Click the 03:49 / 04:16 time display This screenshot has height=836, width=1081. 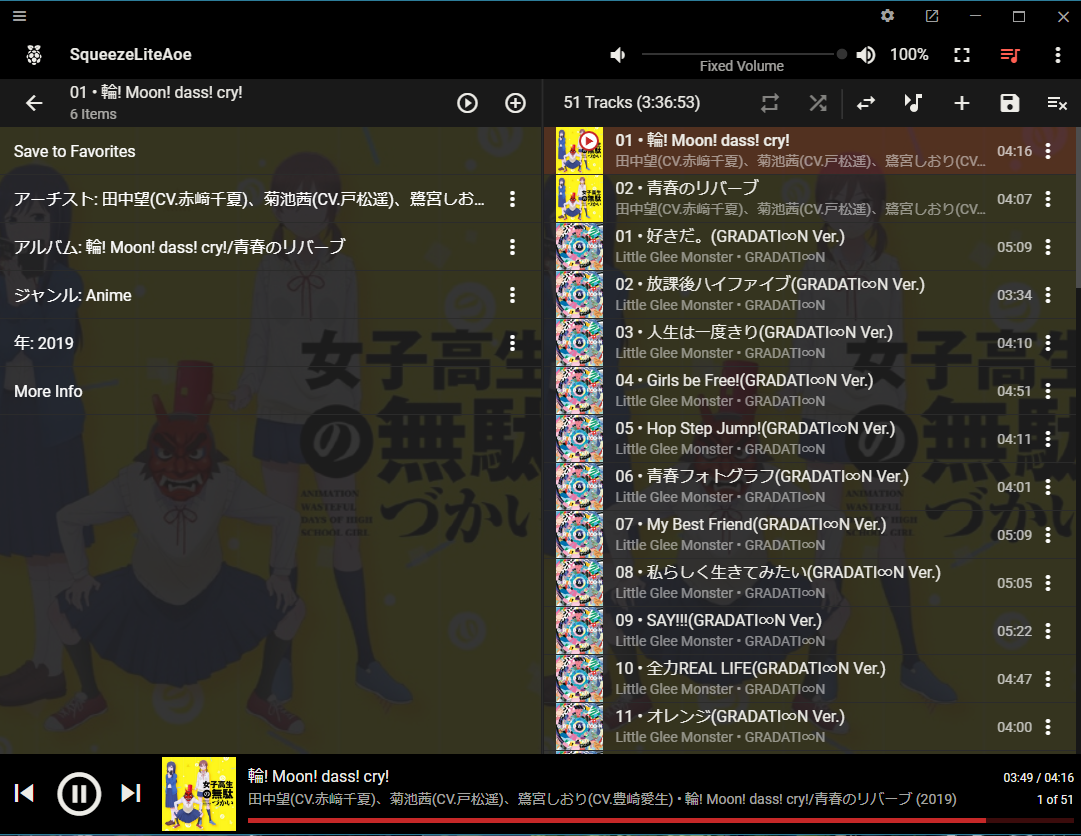[x=1038, y=777]
